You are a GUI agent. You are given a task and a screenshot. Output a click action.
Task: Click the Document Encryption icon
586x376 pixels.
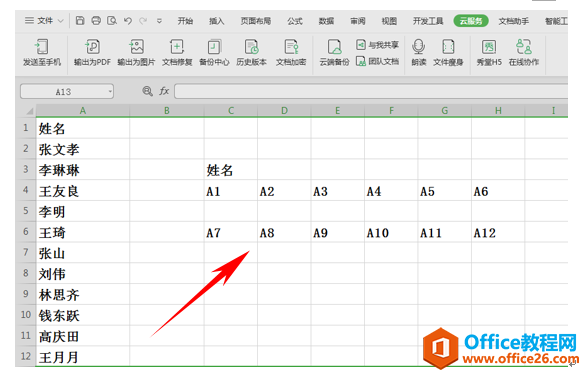291,47
